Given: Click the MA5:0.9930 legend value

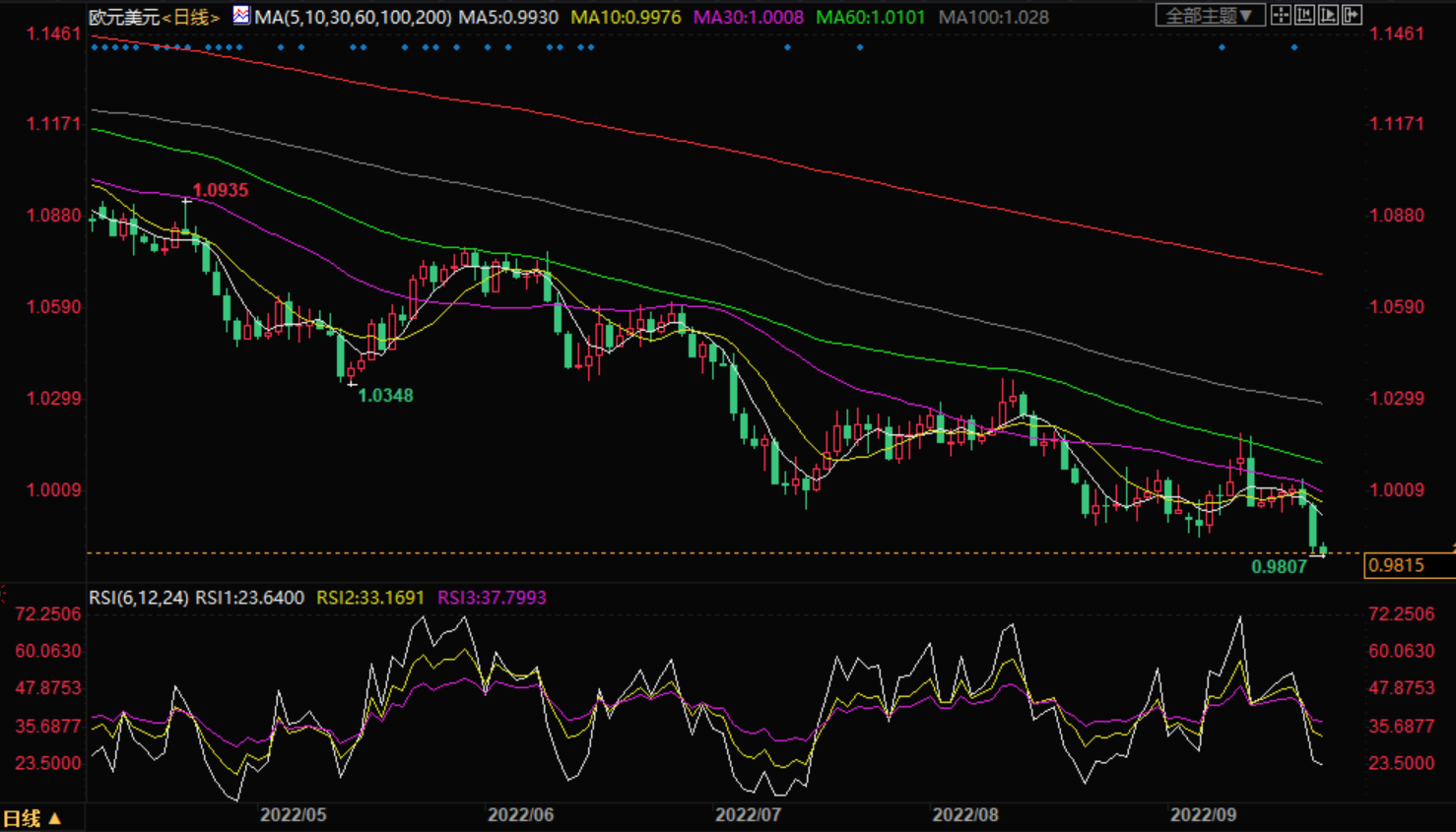Looking at the screenshot, I should (508, 17).
